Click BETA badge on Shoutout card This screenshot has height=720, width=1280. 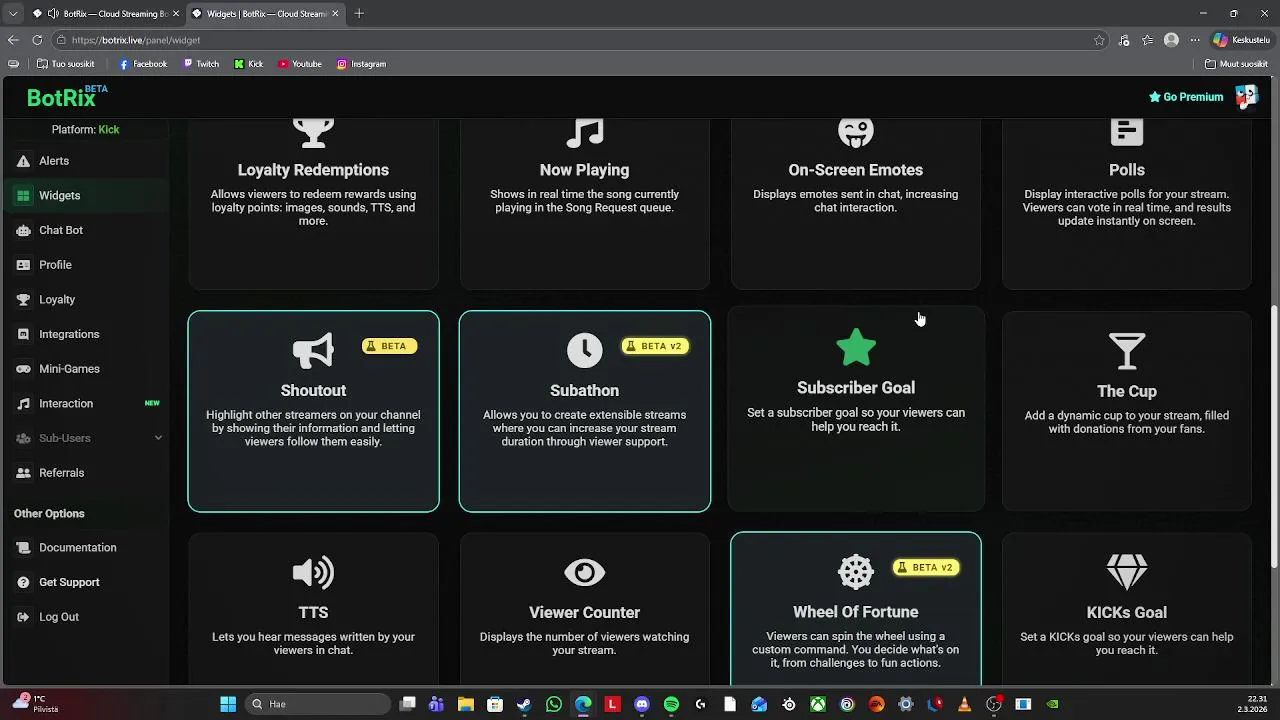389,346
